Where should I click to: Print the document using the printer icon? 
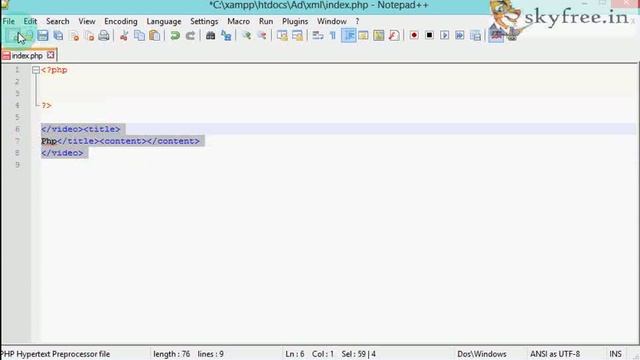point(104,36)
